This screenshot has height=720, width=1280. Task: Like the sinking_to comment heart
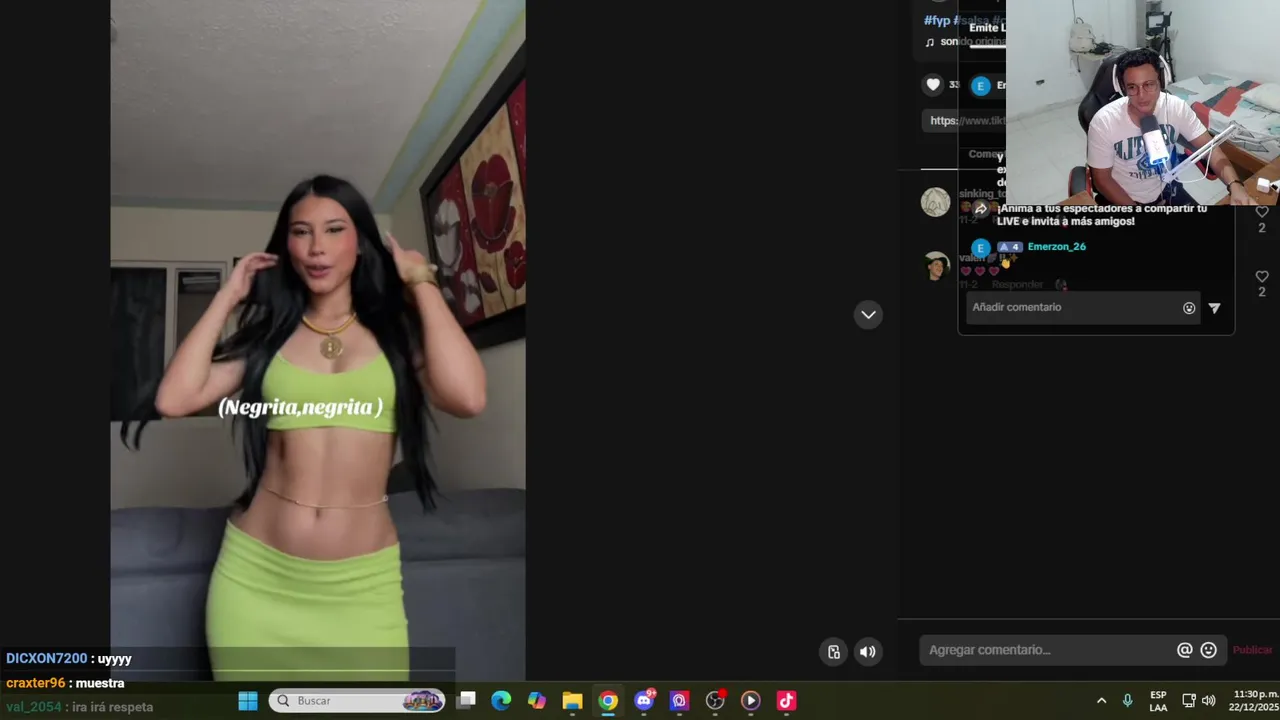click(x=1262, y=212)
